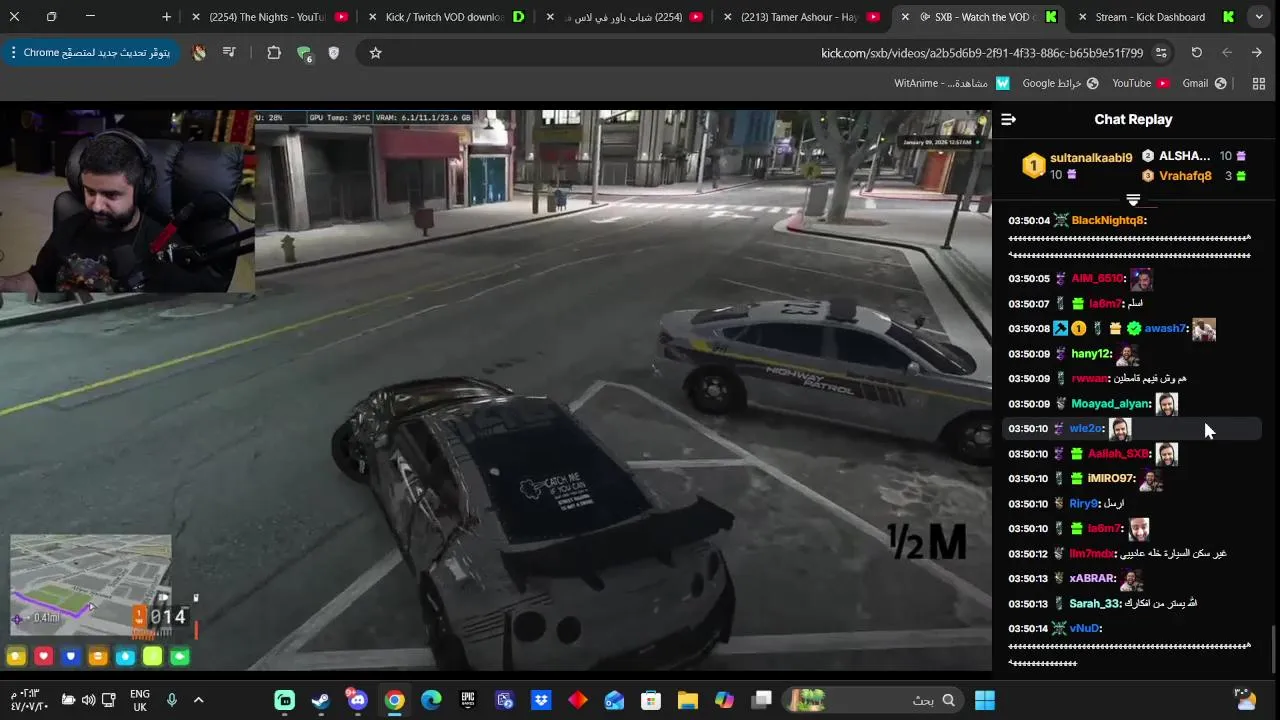Reload the Kick page

tap(1196, 52)
